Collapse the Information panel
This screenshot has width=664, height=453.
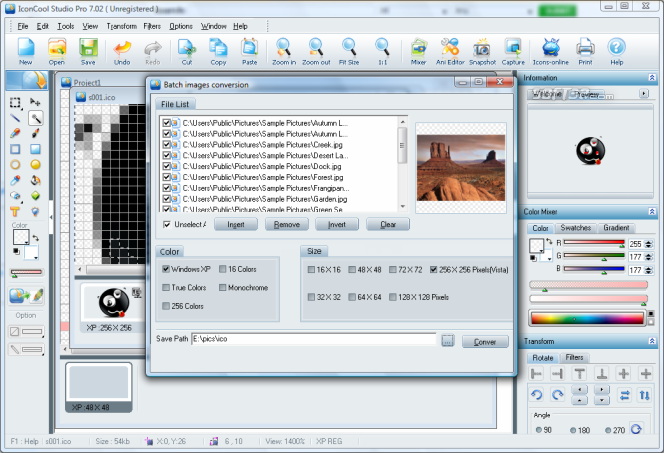652,77
